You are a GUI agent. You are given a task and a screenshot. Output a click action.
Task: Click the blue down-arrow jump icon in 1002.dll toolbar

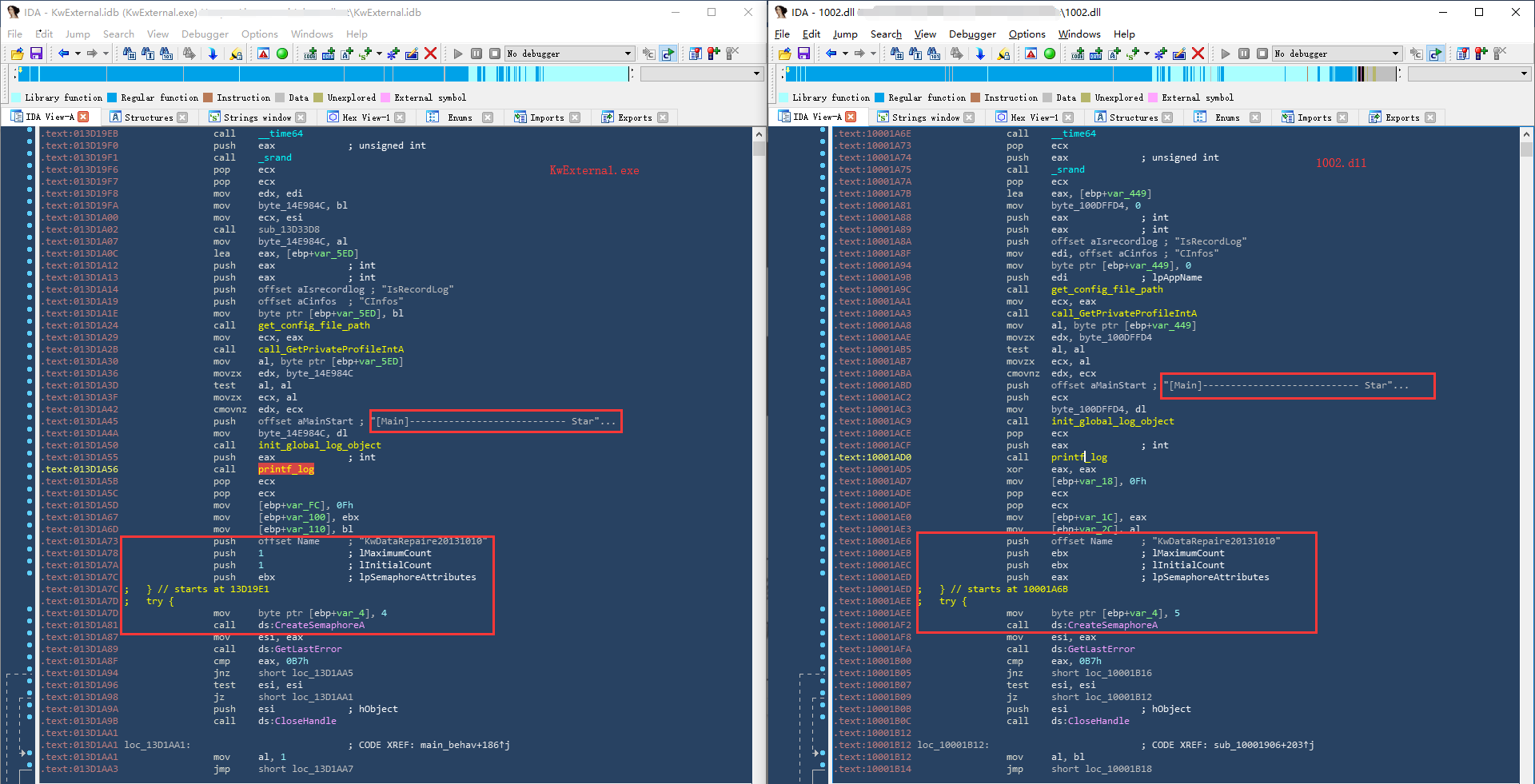tap(980, 54)
